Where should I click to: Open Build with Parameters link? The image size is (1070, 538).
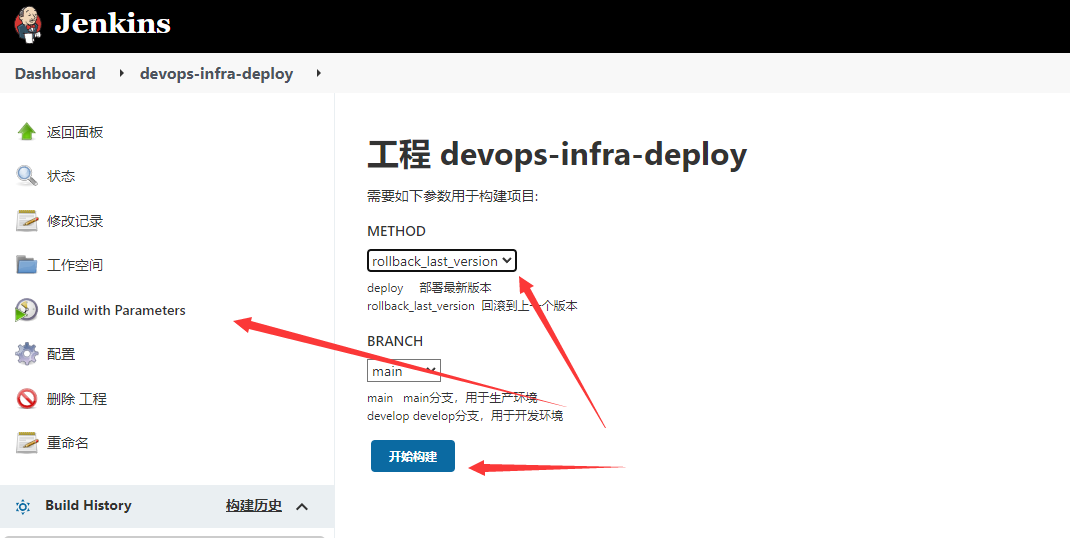click(x=116, y=310)
